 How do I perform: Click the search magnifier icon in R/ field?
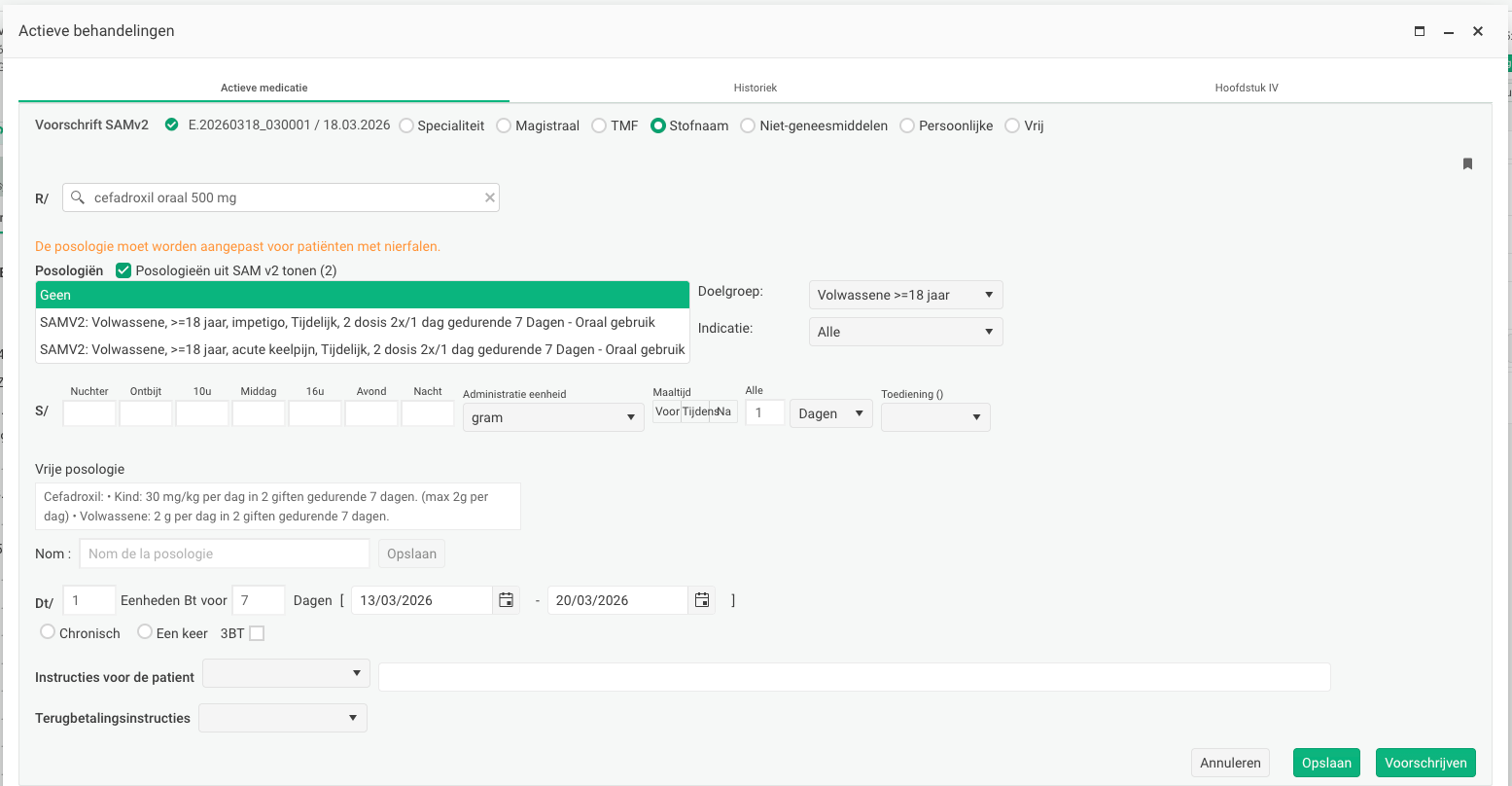[x=78, y=197]
